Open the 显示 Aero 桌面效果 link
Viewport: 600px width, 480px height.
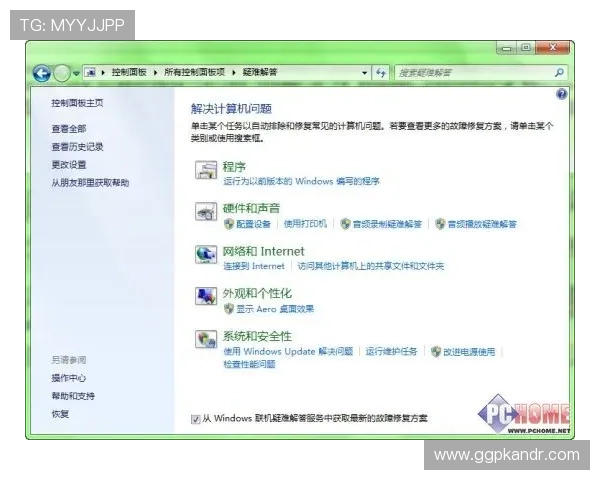pyautogui.click(x=275, y=309)
